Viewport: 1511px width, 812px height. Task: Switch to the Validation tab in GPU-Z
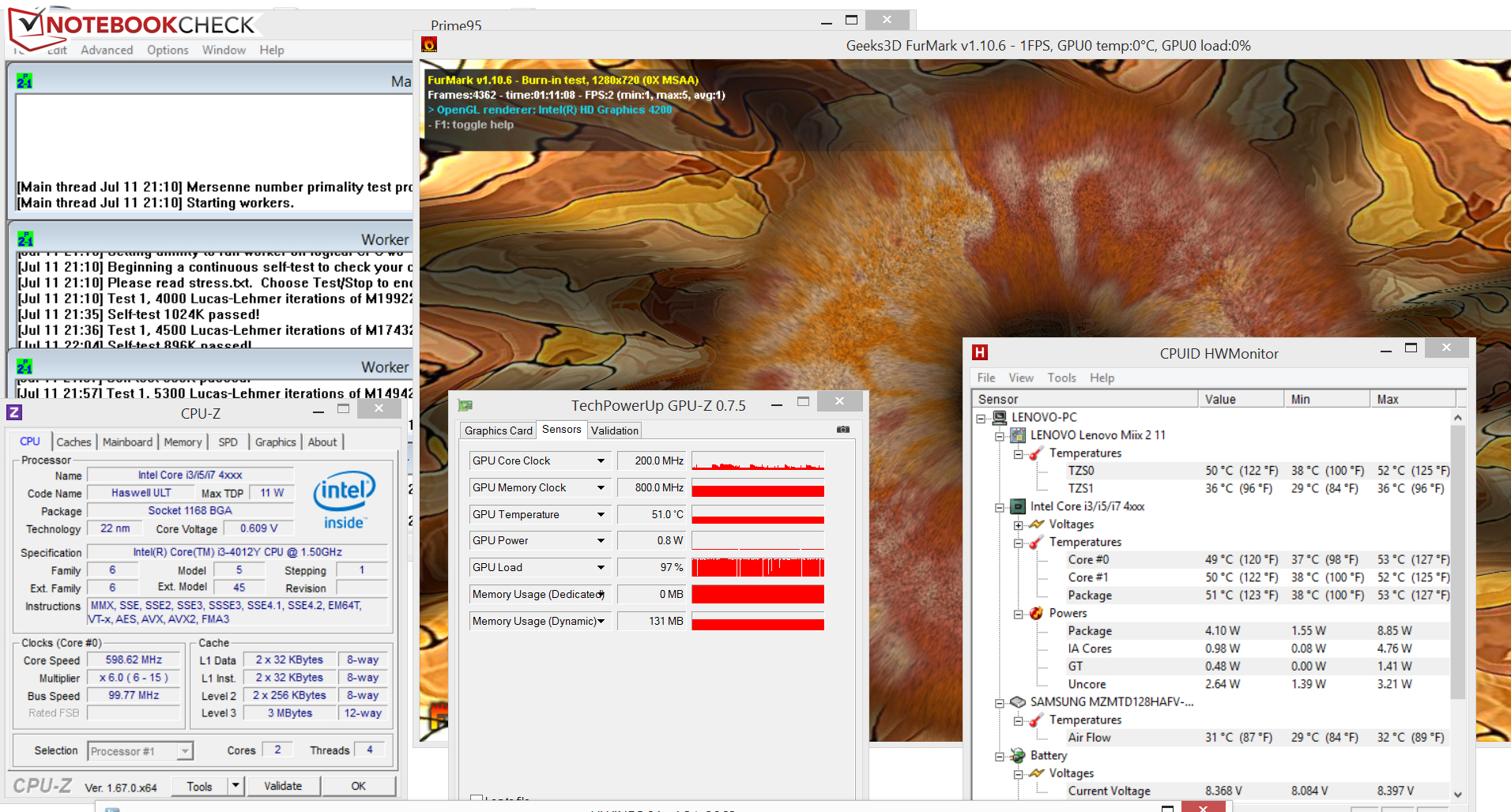pyautogui.click(x=614, y=430)
